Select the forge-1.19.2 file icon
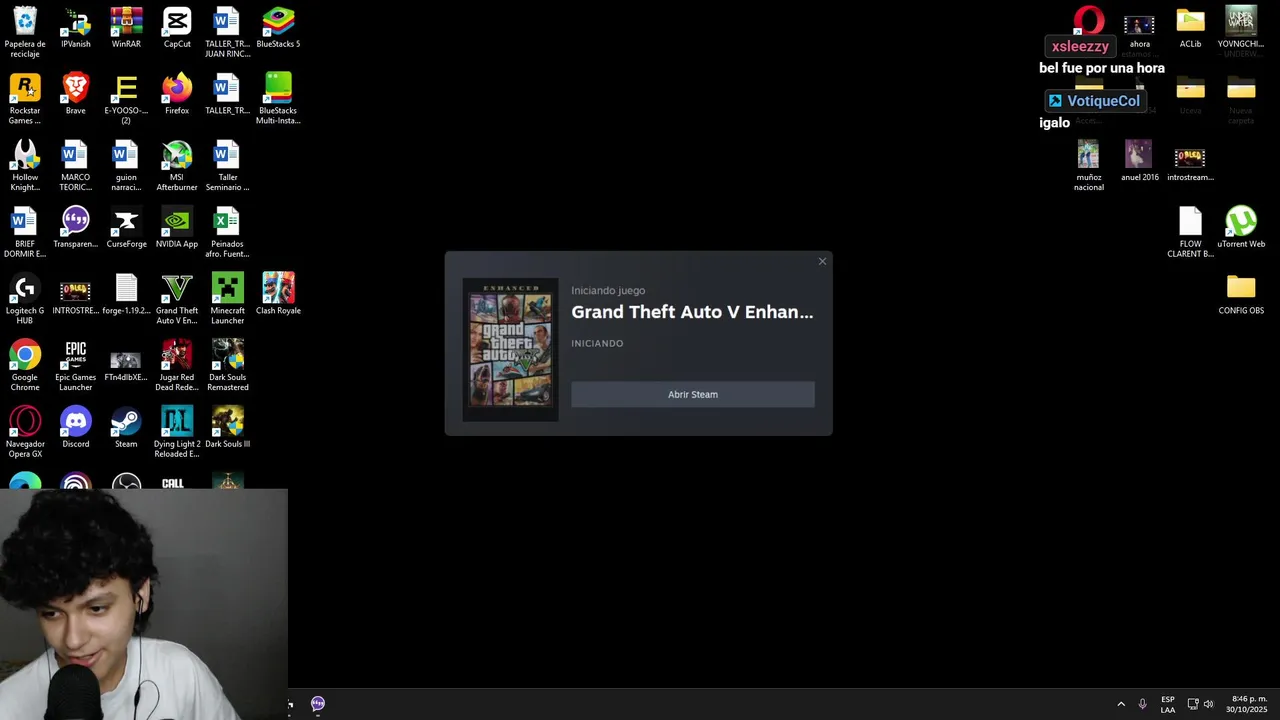Viewport: 1280px width, 720px height. 126,295
